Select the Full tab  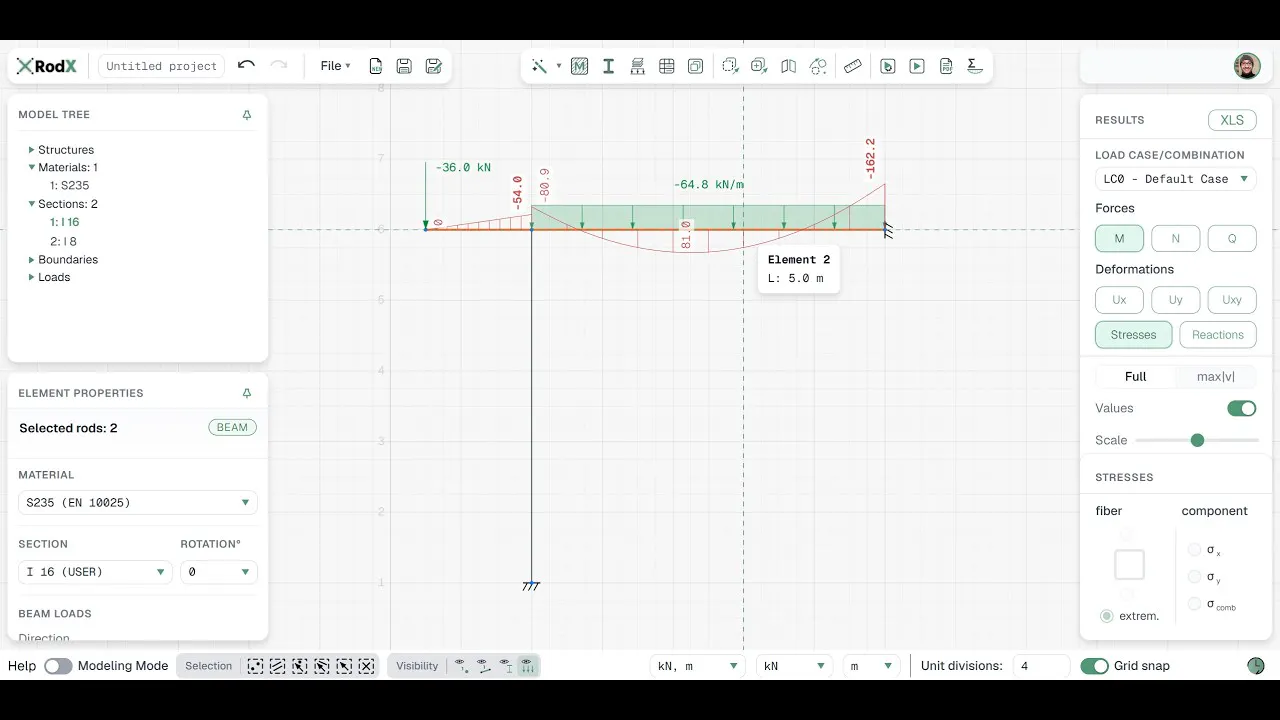coord(1136,377)
